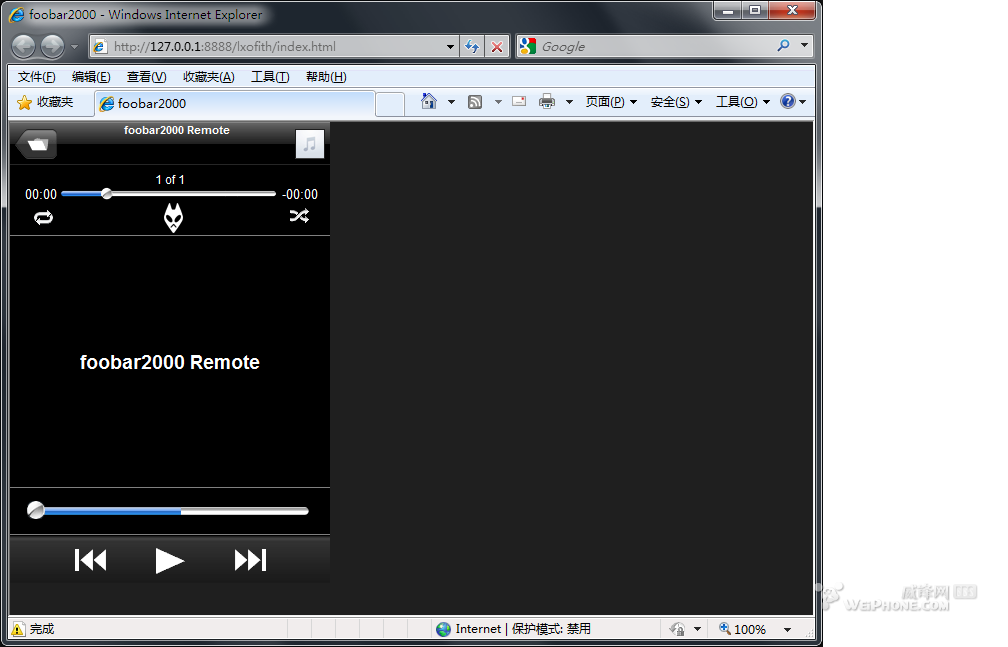Click the Home page icon

click(x=429, y=102)
